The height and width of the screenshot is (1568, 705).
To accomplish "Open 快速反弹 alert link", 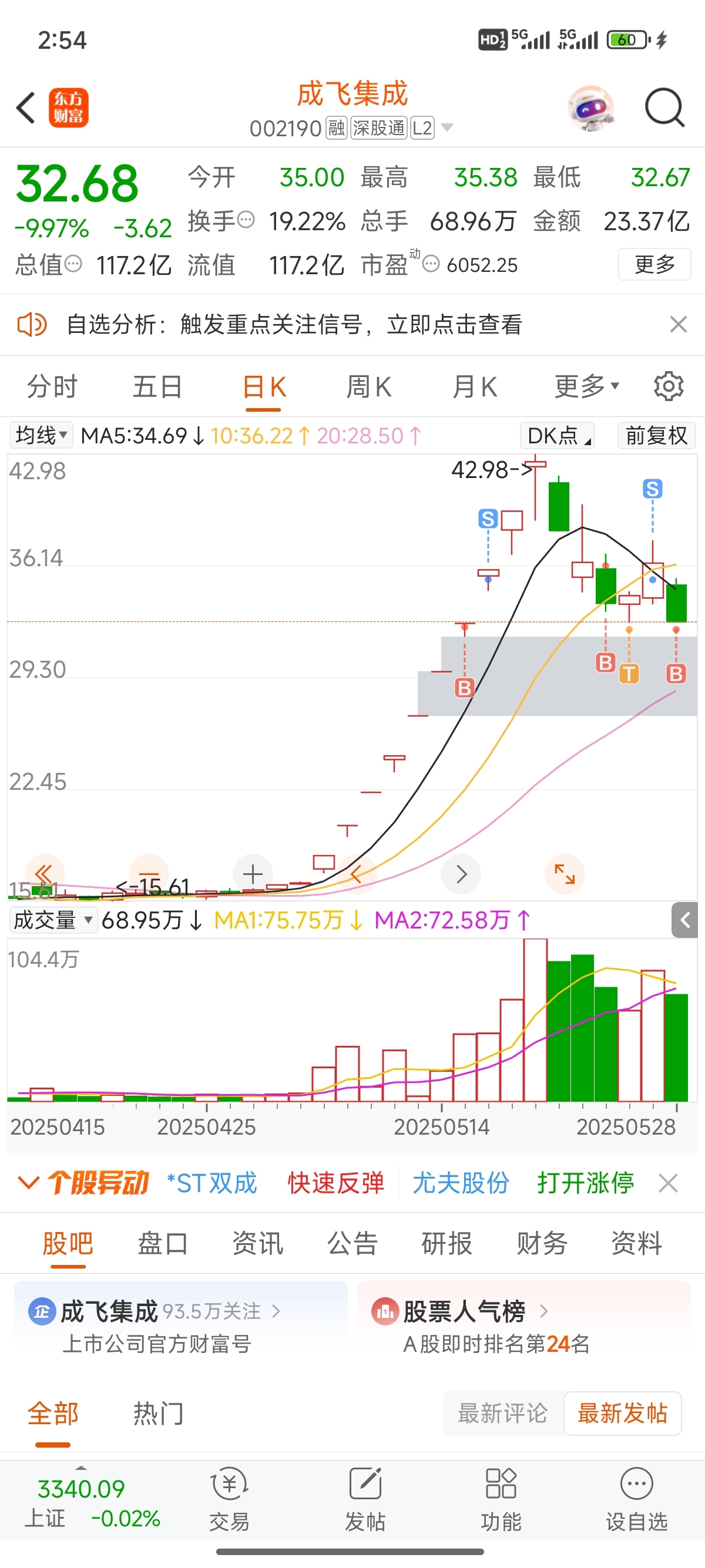I will [x=336, y=1183].
